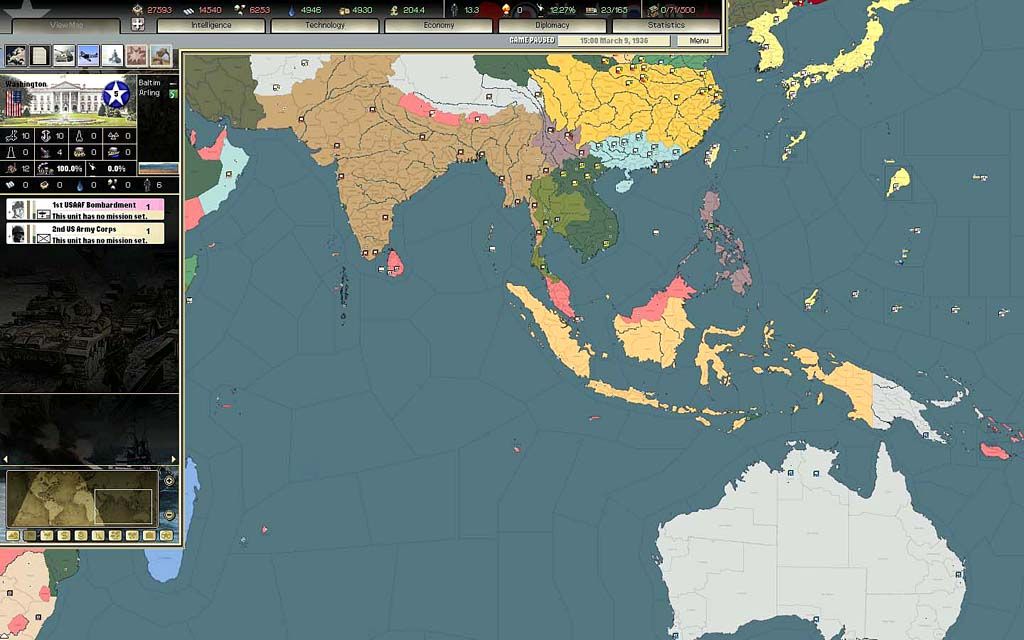1024x640 pixels.
Task: Switch to terrain map mode
Action: click(x=12, y=536)
